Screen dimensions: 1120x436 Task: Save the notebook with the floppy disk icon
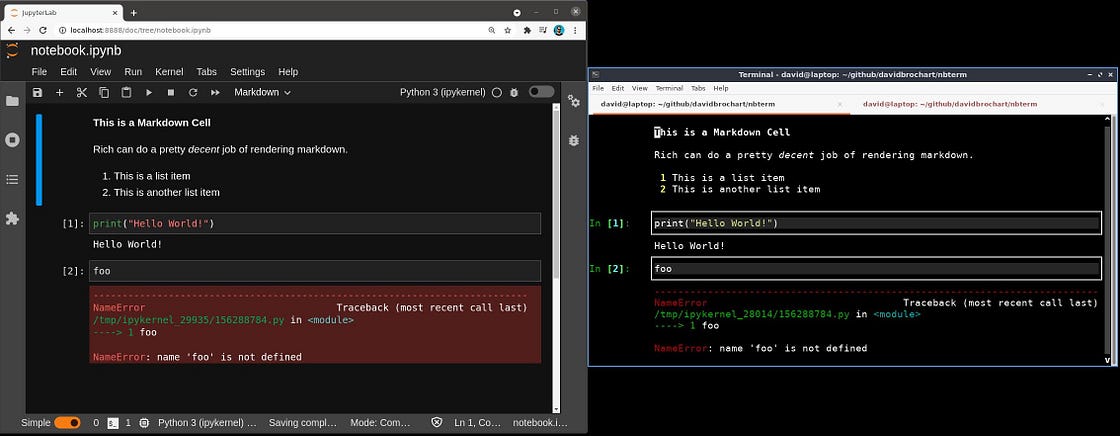click(37, 92)
